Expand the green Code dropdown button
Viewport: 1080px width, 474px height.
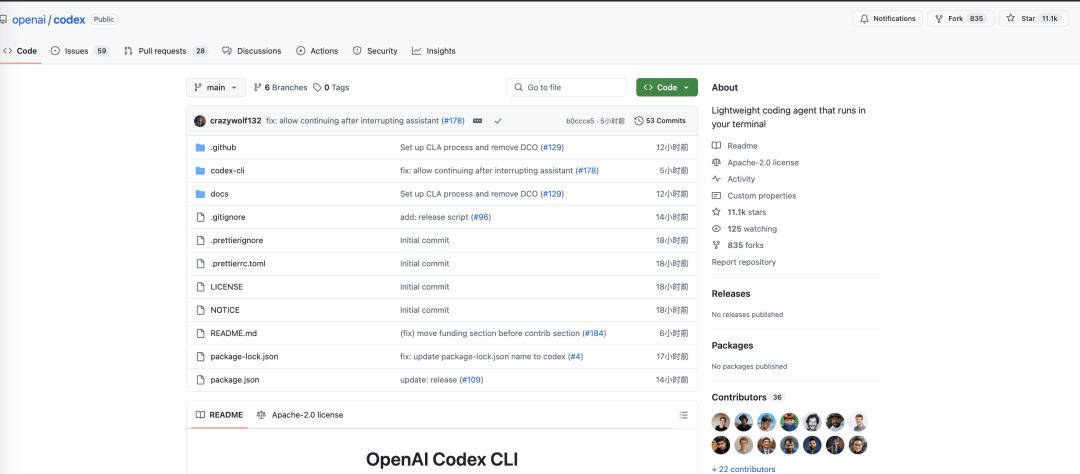[x=667, y=87]
